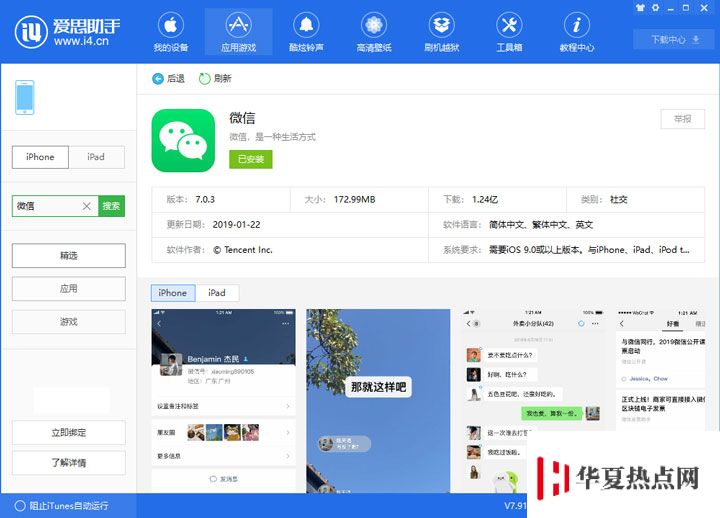Refresh page with 刷新 button
This screenshot has width=720, height=518.
point(215,79)
